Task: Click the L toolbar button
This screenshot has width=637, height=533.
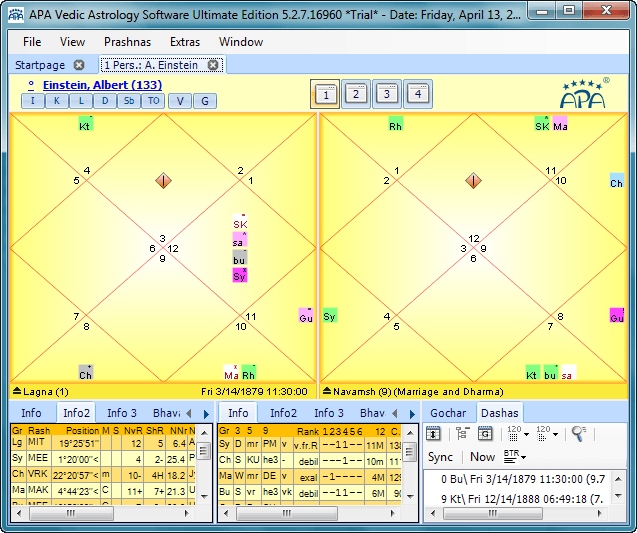Action: point(81,101)
